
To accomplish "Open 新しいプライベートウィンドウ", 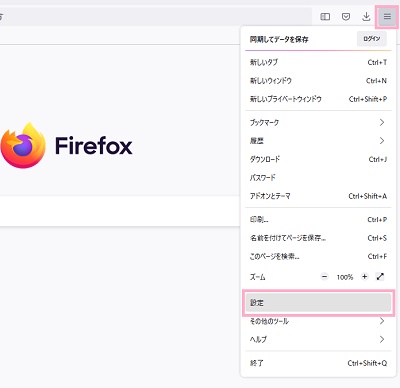I will (x=318, y=99).
